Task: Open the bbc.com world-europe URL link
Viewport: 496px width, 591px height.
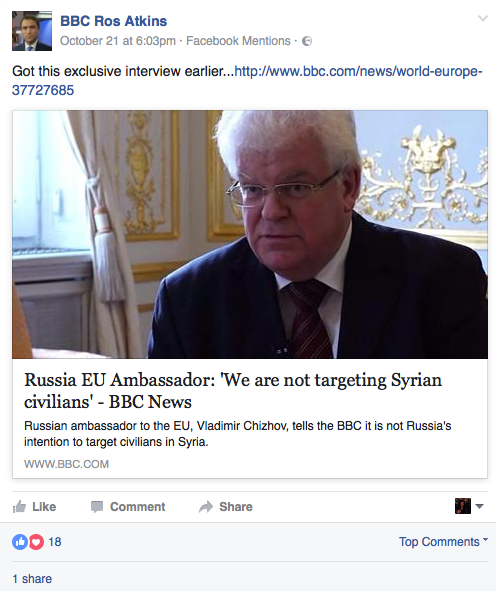Action: [247, 81]
